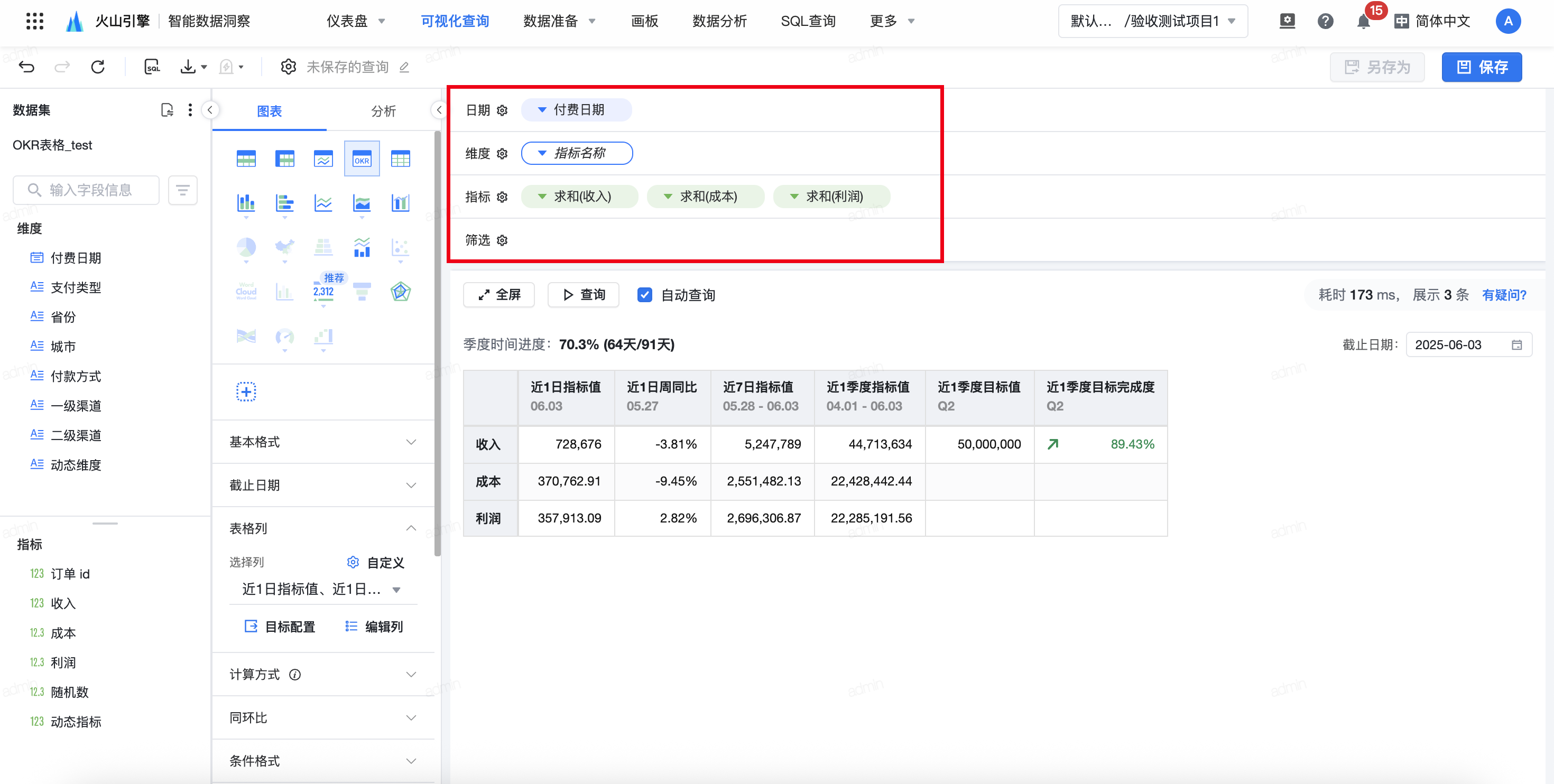Click 目标配置 button
The height and width of the screenshot is (784, 1554).
pyautogui.click(x=280, y=627)
